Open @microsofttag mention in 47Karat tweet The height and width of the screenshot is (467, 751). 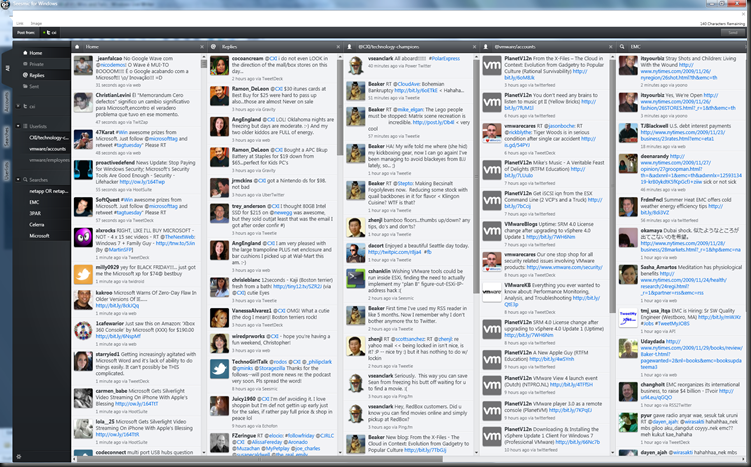[161, 139]
